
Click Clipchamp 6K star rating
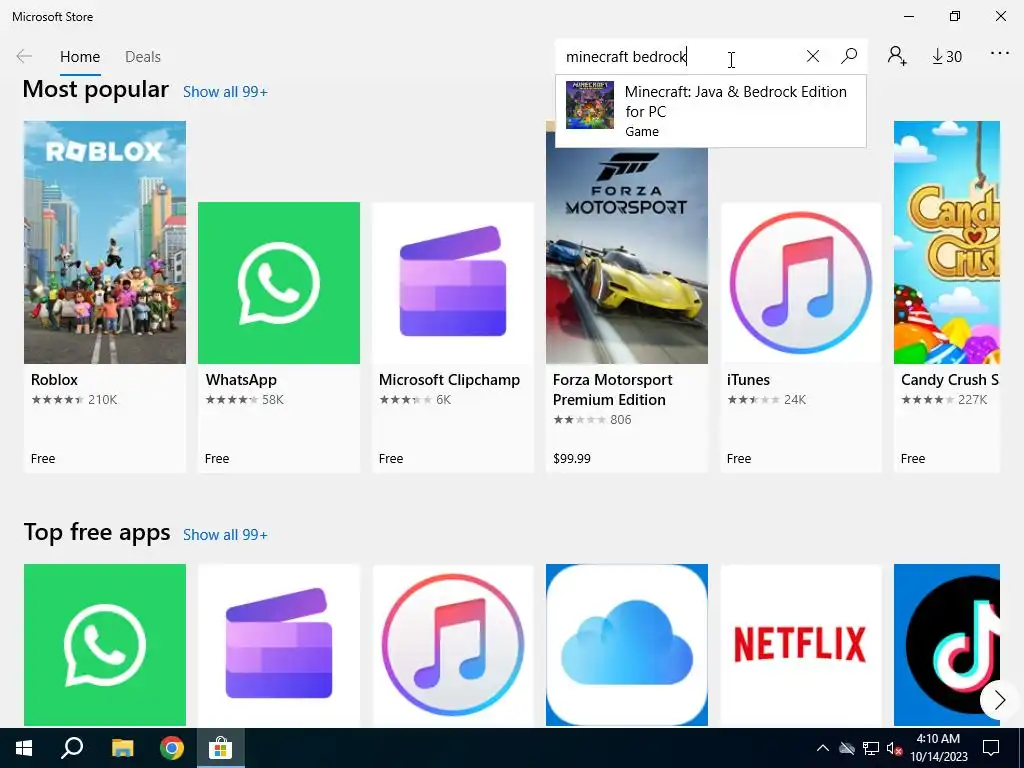tap(415, 400)
